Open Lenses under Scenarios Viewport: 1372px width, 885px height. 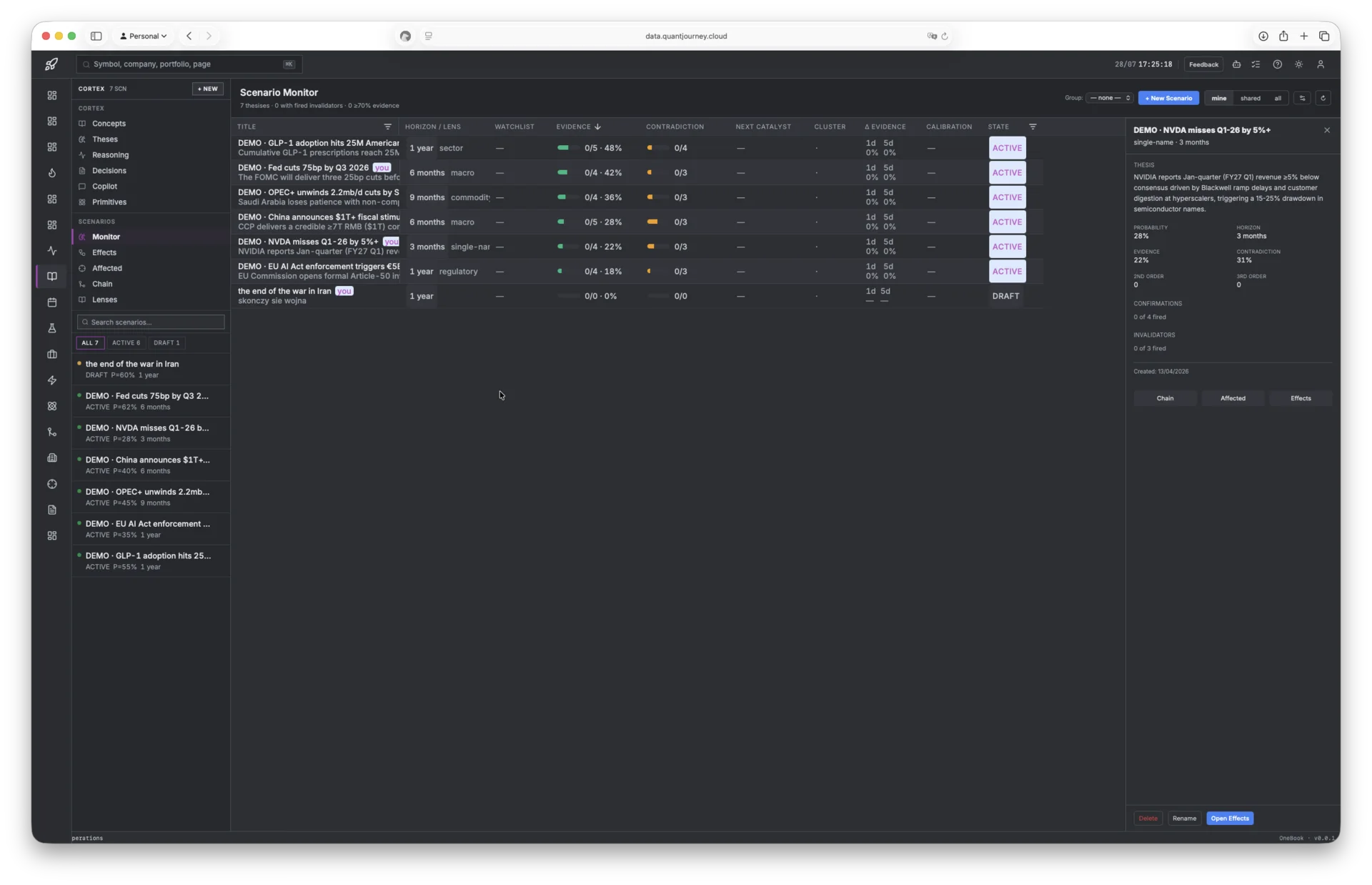[104, 300]
